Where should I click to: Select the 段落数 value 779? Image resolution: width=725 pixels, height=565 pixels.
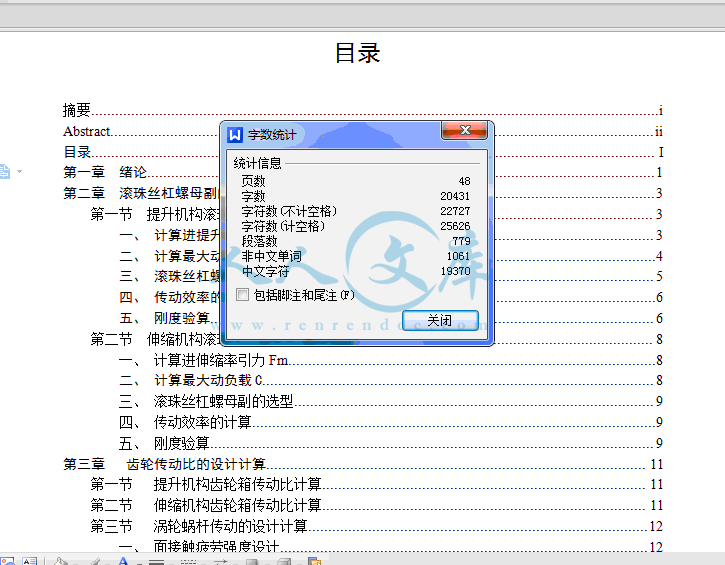(x=461, y=241)
